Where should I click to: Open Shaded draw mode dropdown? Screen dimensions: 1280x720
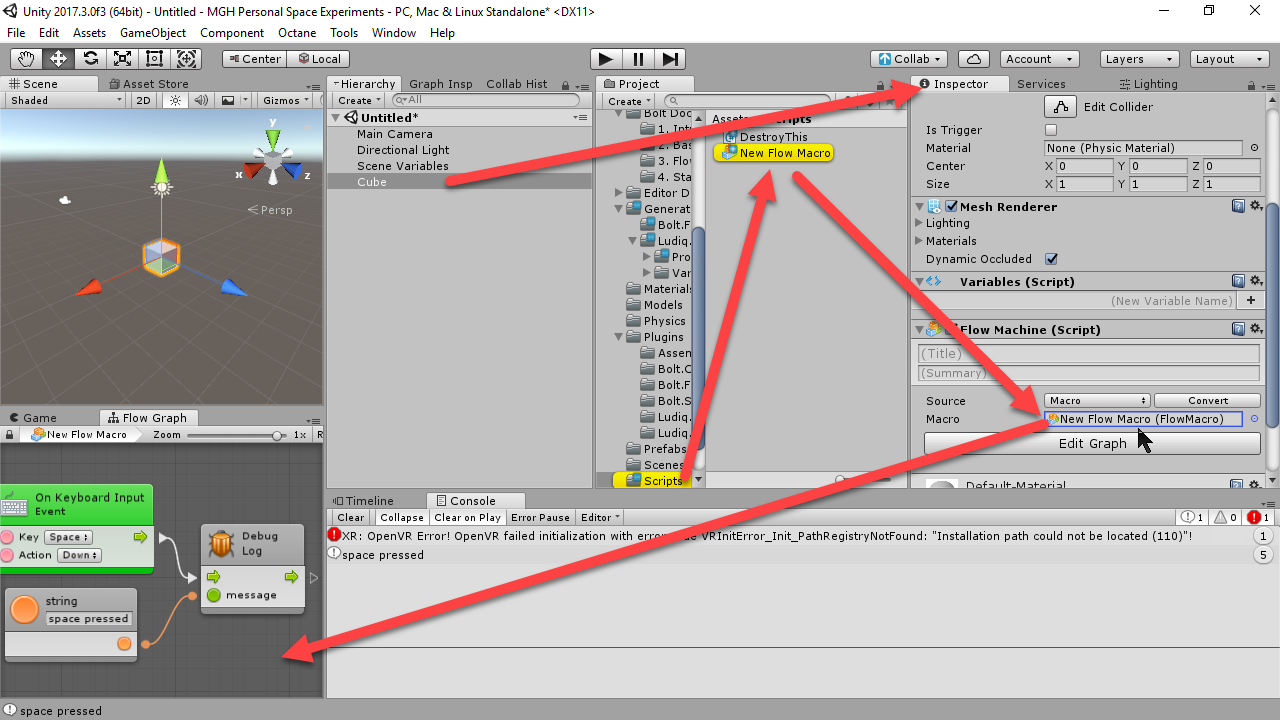pyautogui.click(x=66, y=100)
